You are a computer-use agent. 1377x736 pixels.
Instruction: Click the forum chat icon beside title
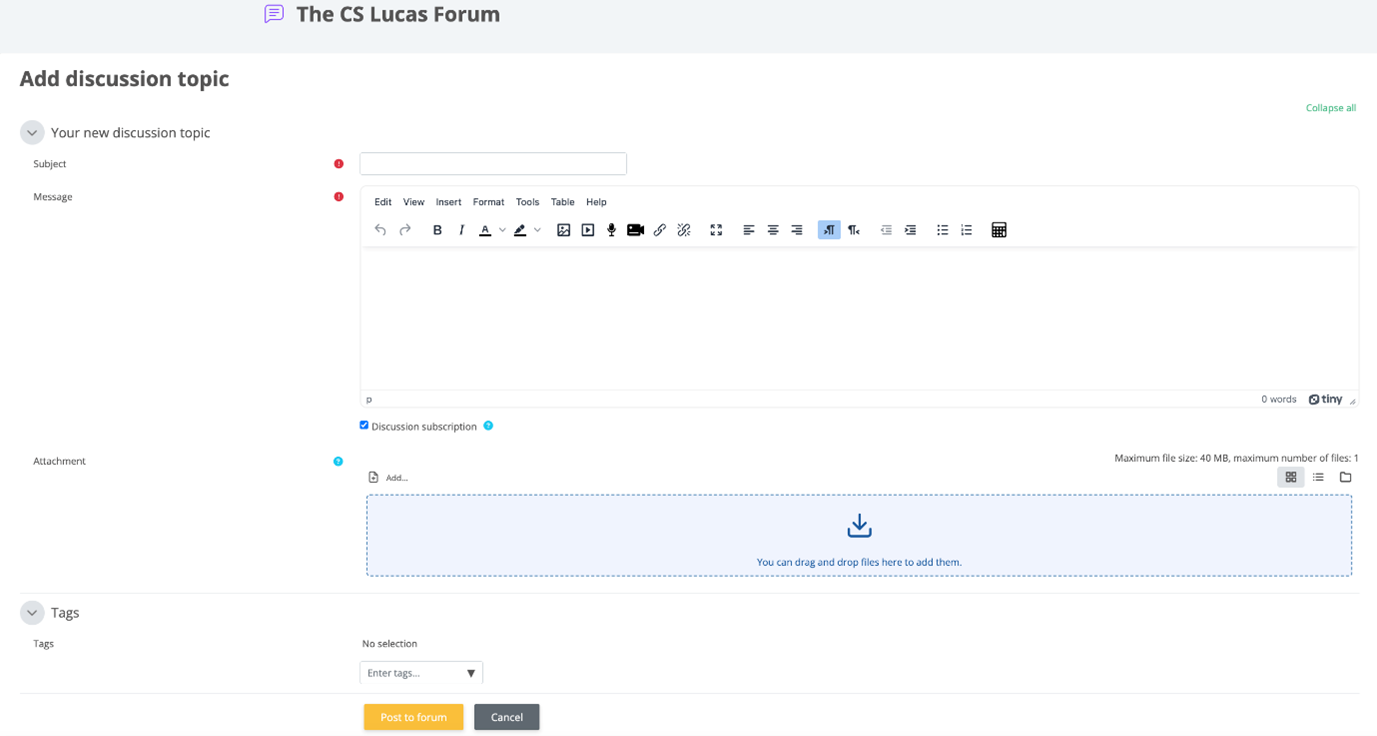click(x=274, y=14)
